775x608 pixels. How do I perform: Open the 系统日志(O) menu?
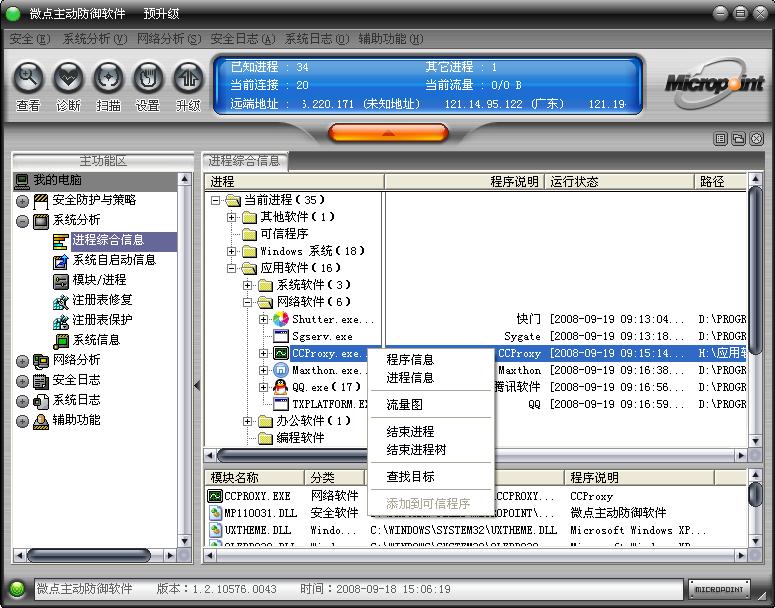point(317,39)
